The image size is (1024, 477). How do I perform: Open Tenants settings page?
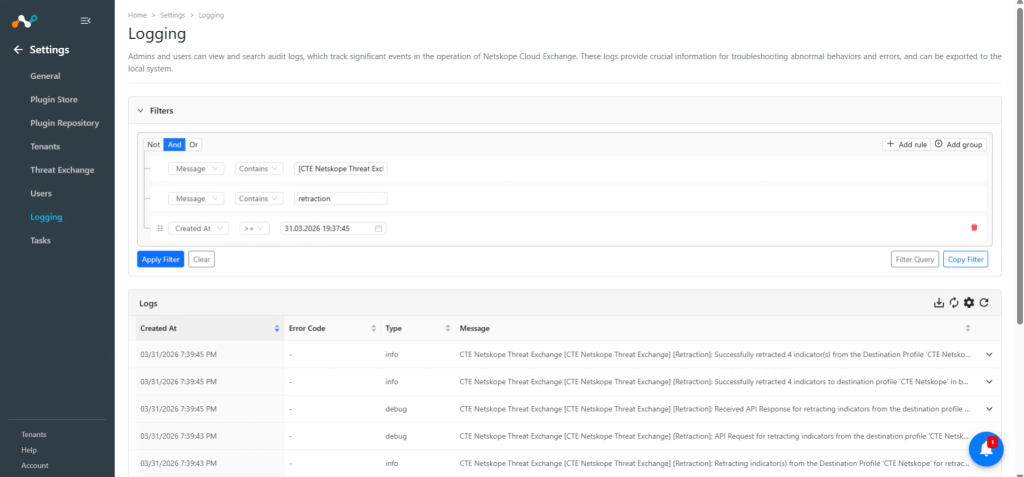(x=45, y=146)
